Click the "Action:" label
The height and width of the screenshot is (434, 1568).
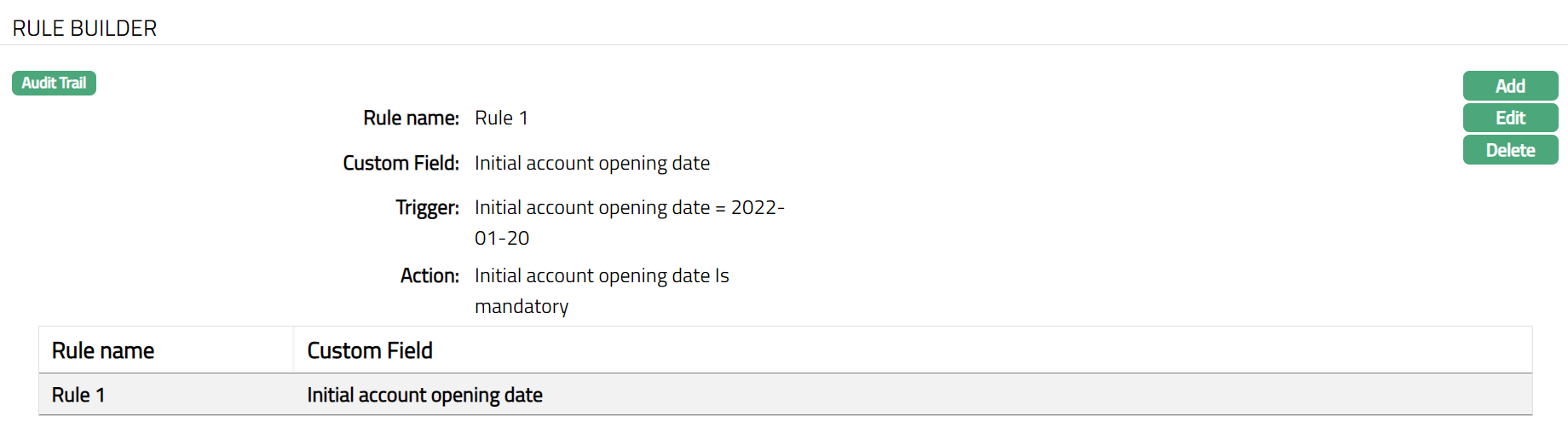[429, 275]
